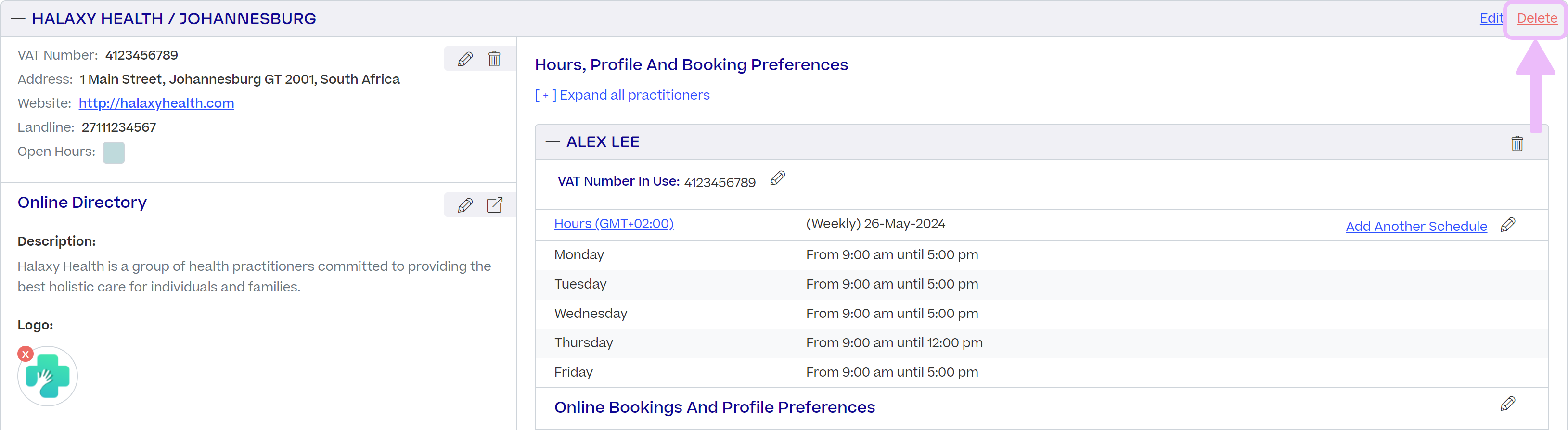
Task: Open the halaxyhealth.com website link
Action: point(156,103)
